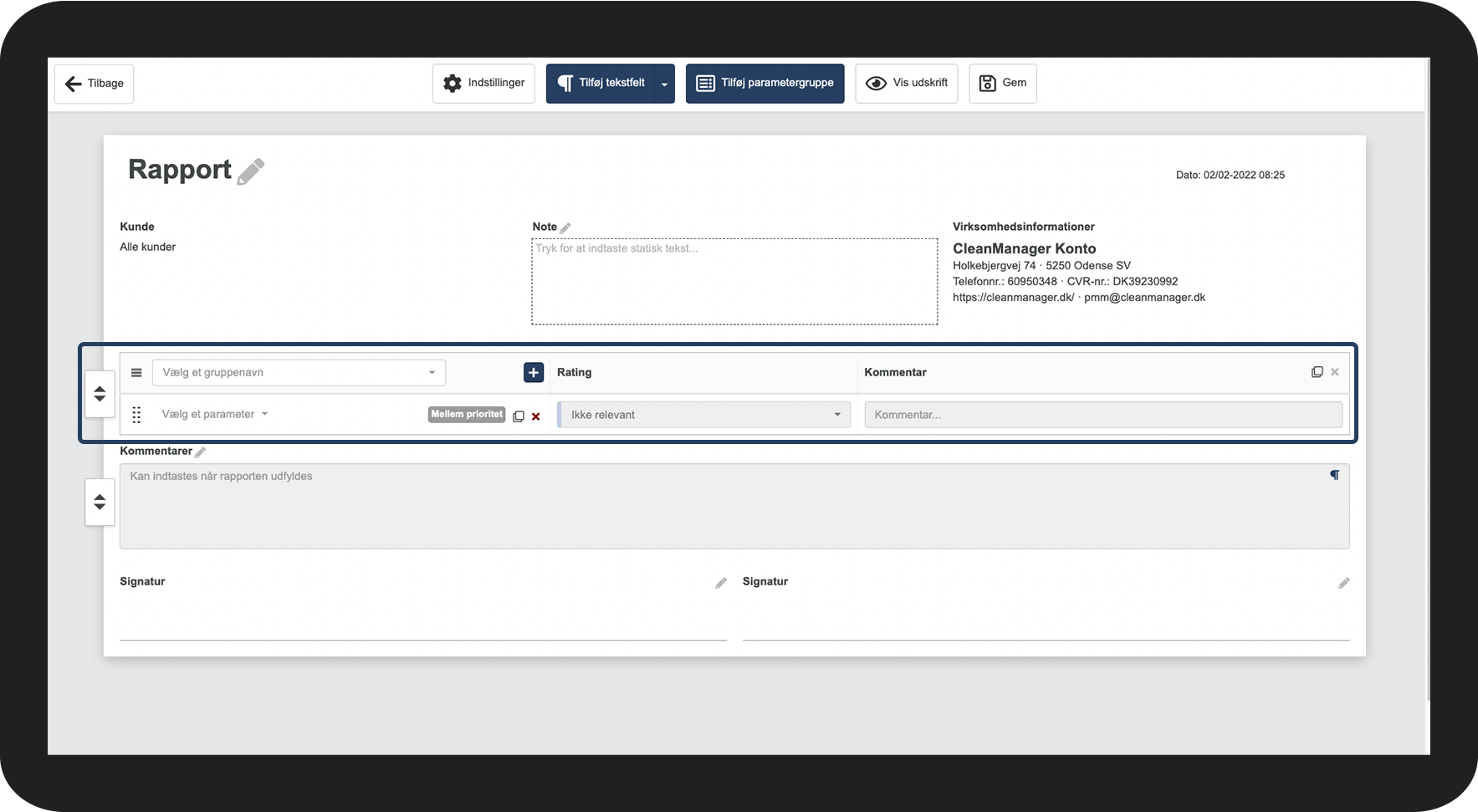Go back with the Tilbage button
Screen dimensions: 1478x812
click(x=94, y=84)
